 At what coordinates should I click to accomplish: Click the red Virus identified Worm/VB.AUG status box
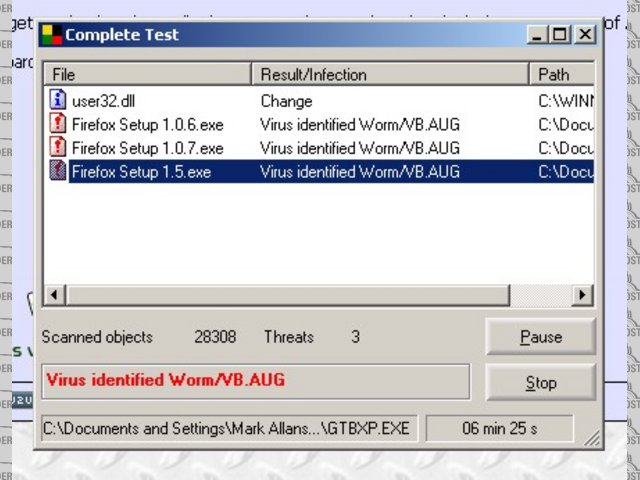tap(256, 381)
